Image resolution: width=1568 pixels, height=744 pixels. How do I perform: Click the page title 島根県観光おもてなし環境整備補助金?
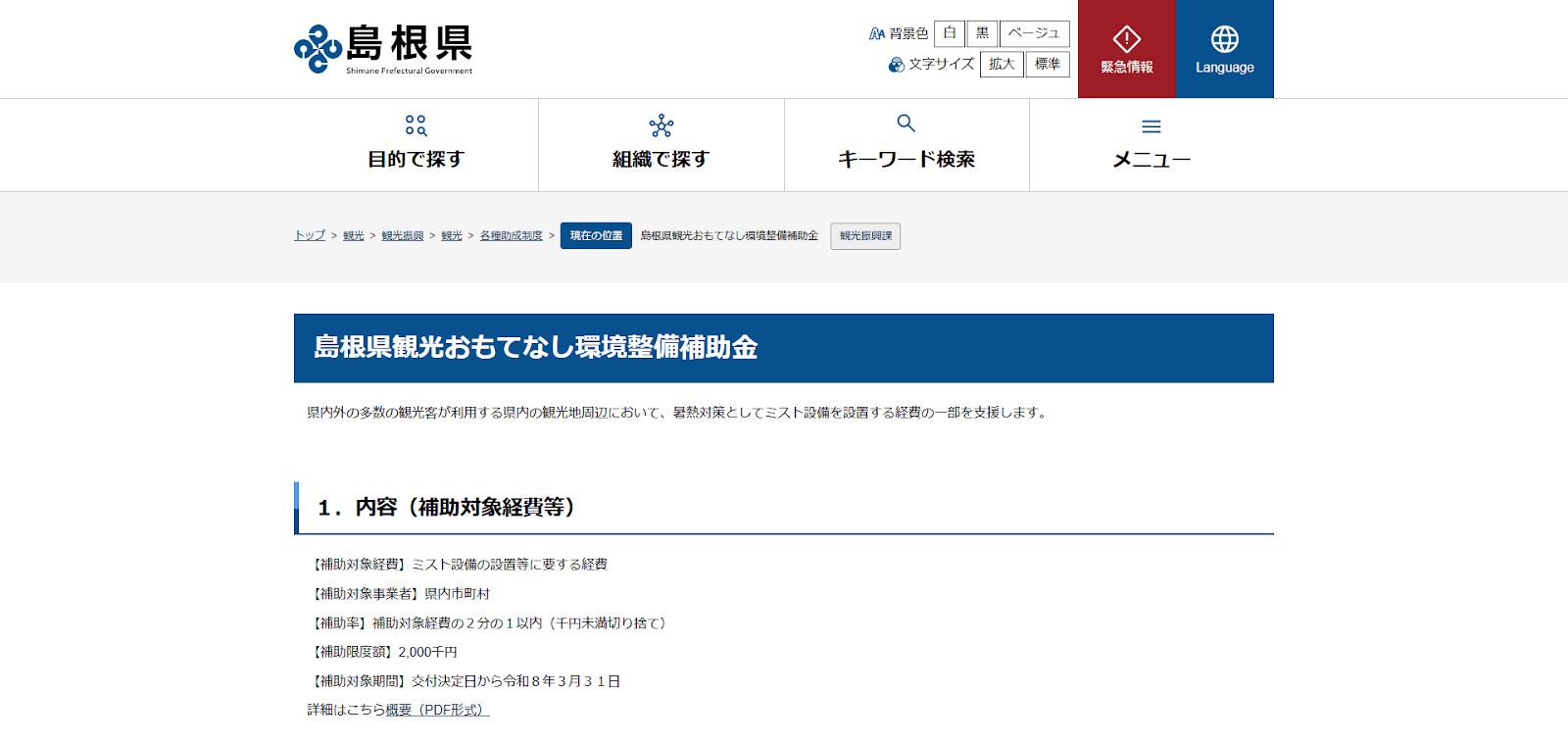click(x=536, y=347)
